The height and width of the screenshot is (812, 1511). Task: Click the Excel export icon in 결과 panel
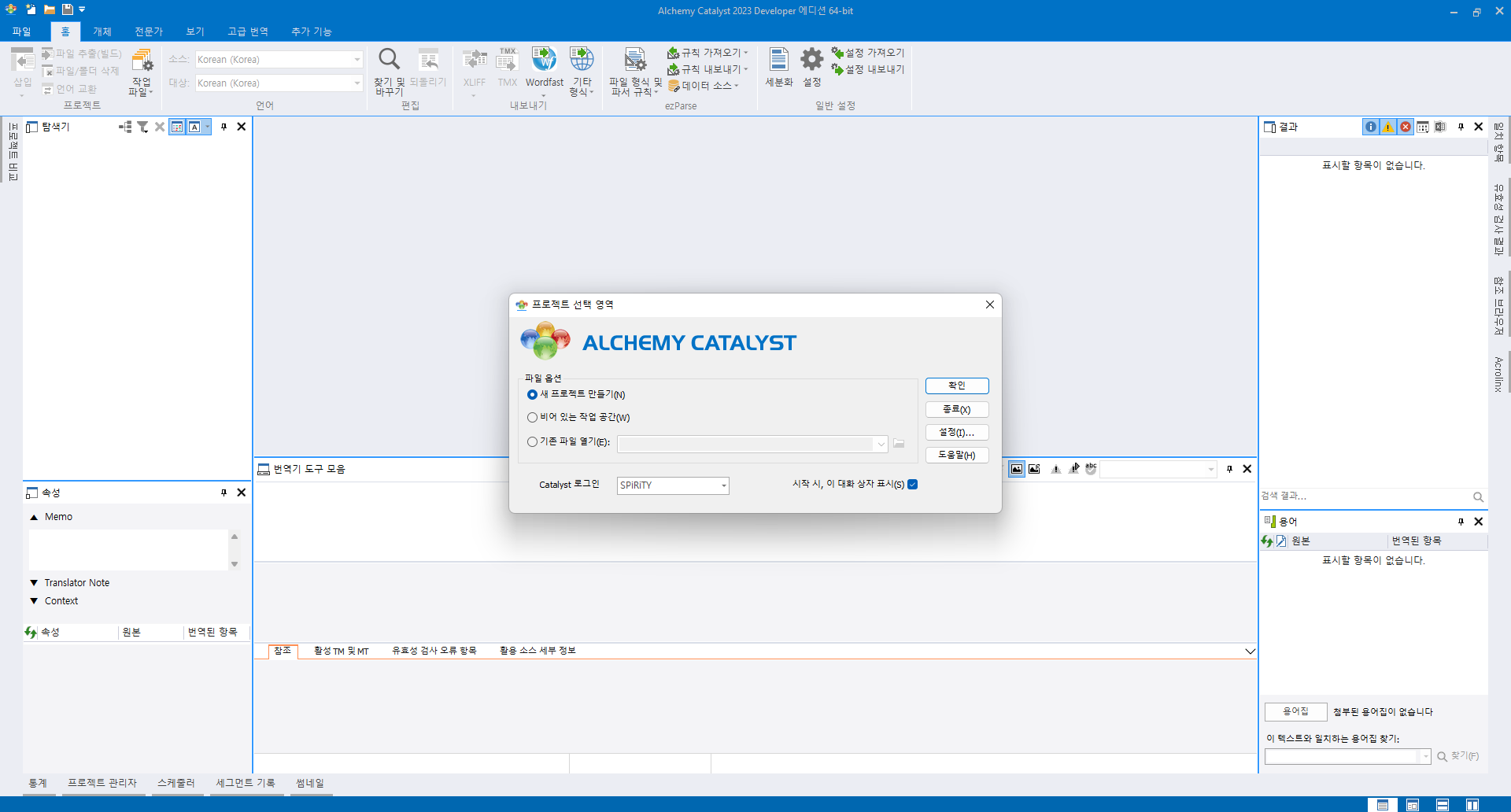coord(1440,127)
